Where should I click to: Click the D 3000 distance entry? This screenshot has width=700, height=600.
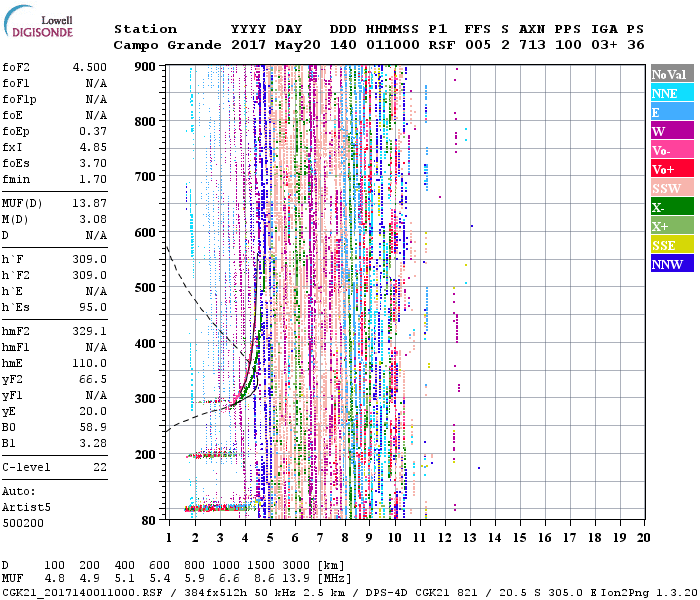click(x=296, y=566)
